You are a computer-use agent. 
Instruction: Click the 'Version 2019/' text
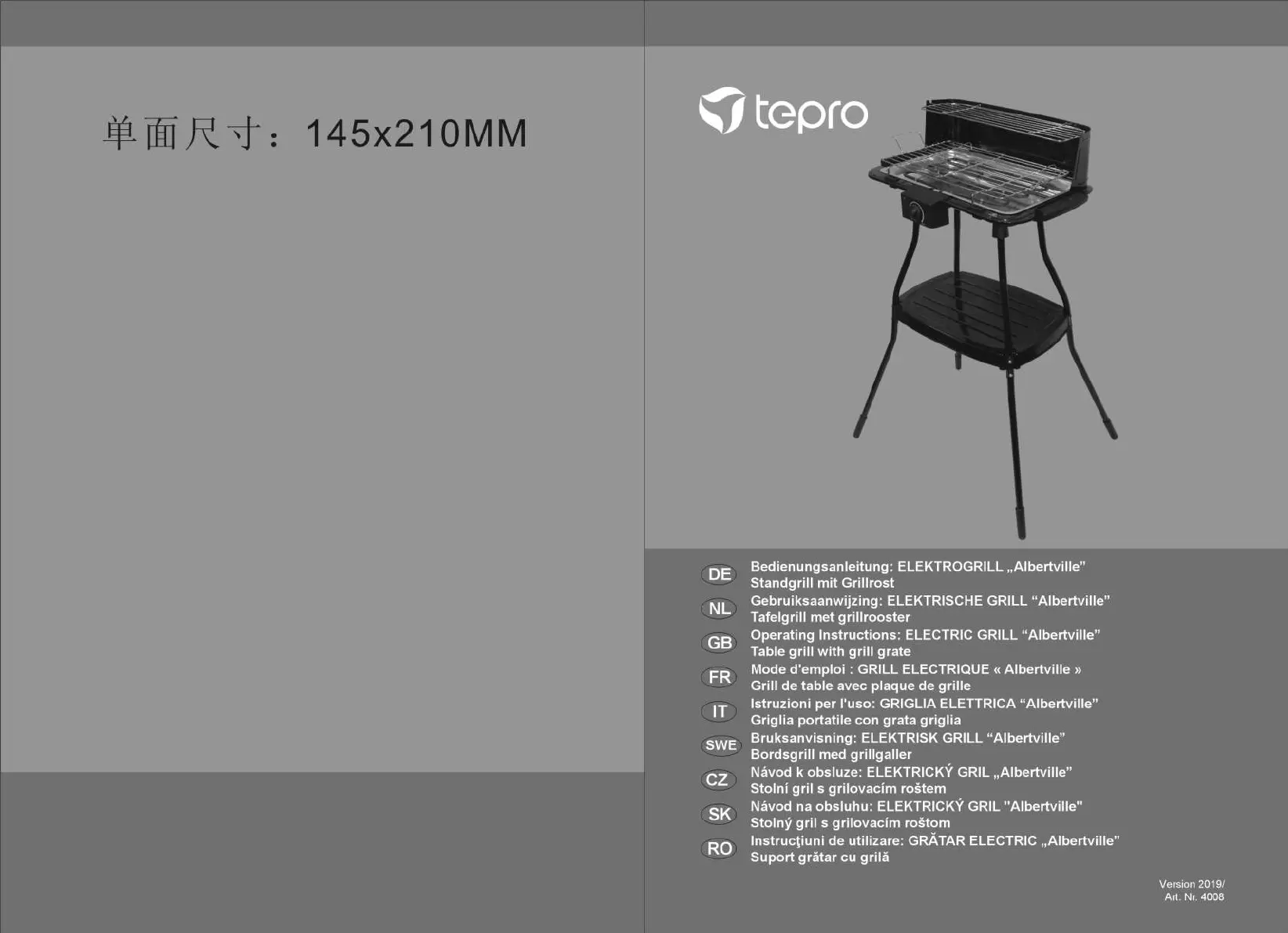[x=1191, y=884]
